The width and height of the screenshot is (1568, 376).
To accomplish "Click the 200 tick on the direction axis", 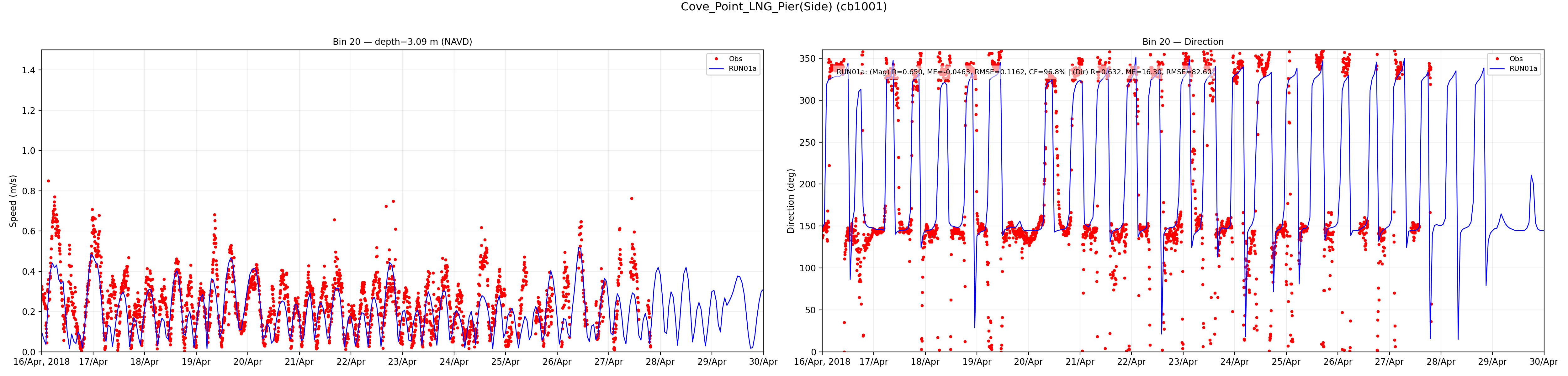I will click(x=807, y=184).
